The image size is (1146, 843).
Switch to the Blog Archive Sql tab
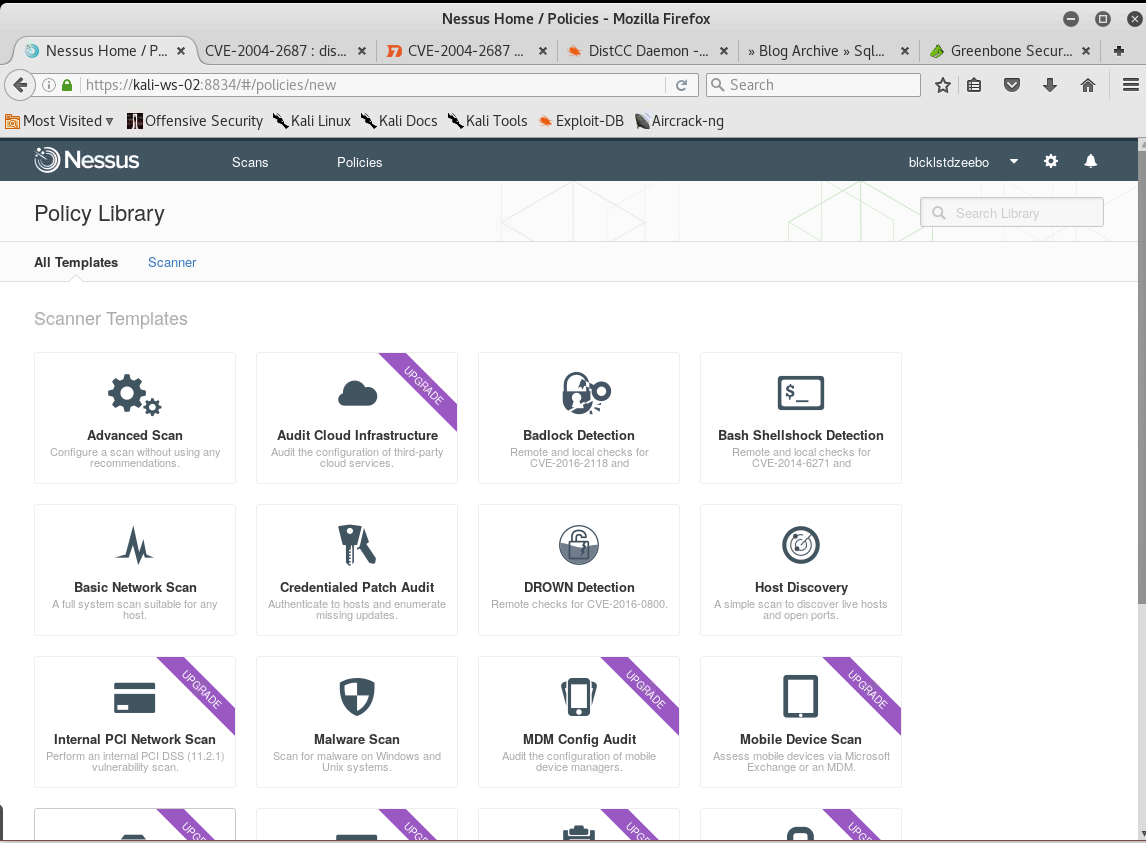[829, 50]
